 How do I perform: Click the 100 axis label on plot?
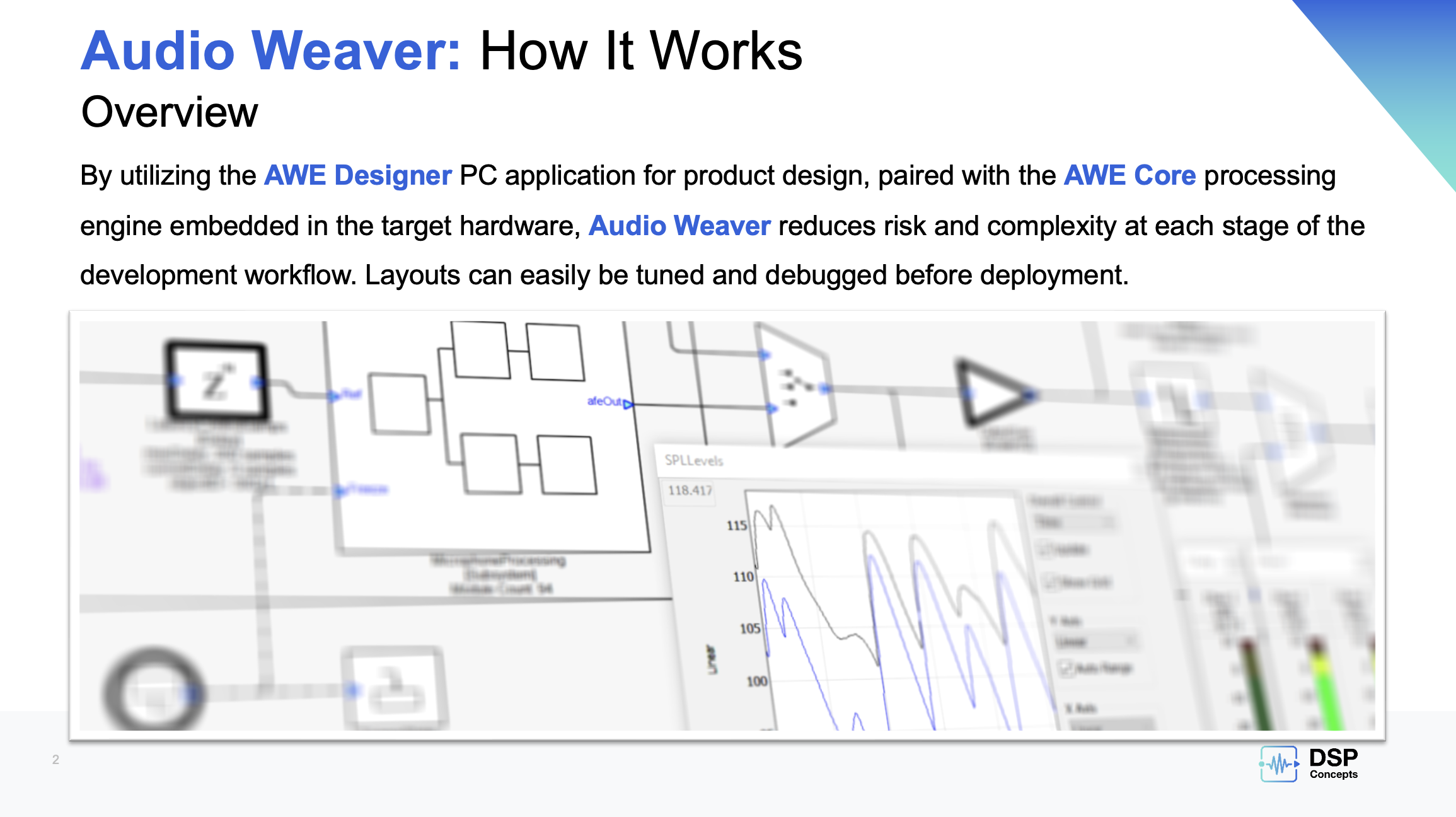[757, 681]
